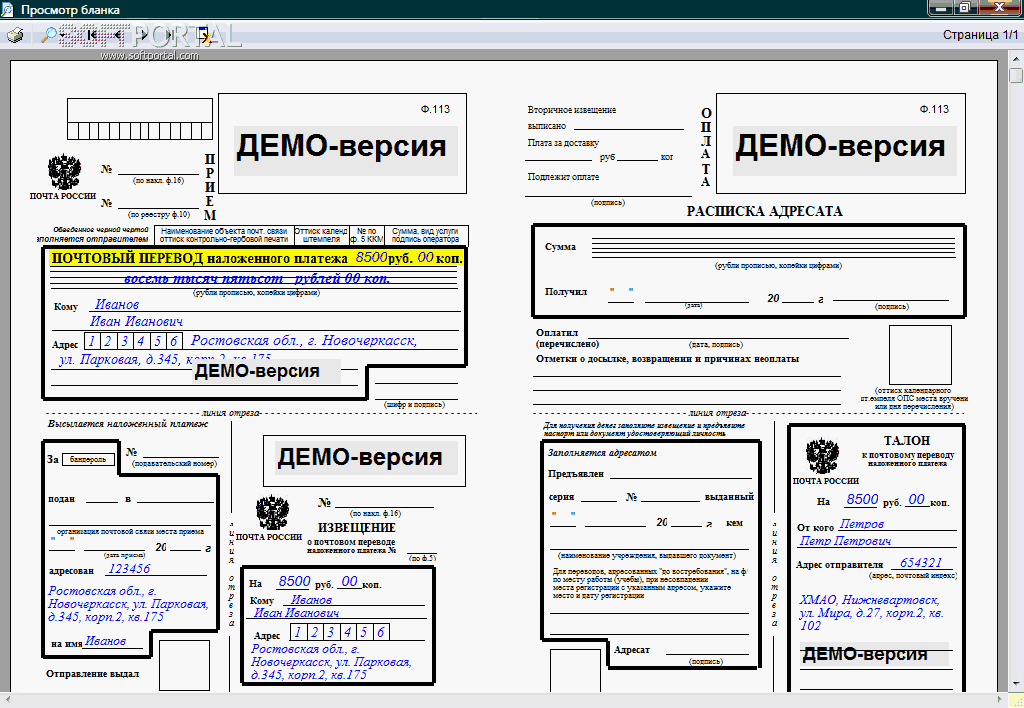Click sender surname 'Петров' in the talon

point(861,524)
